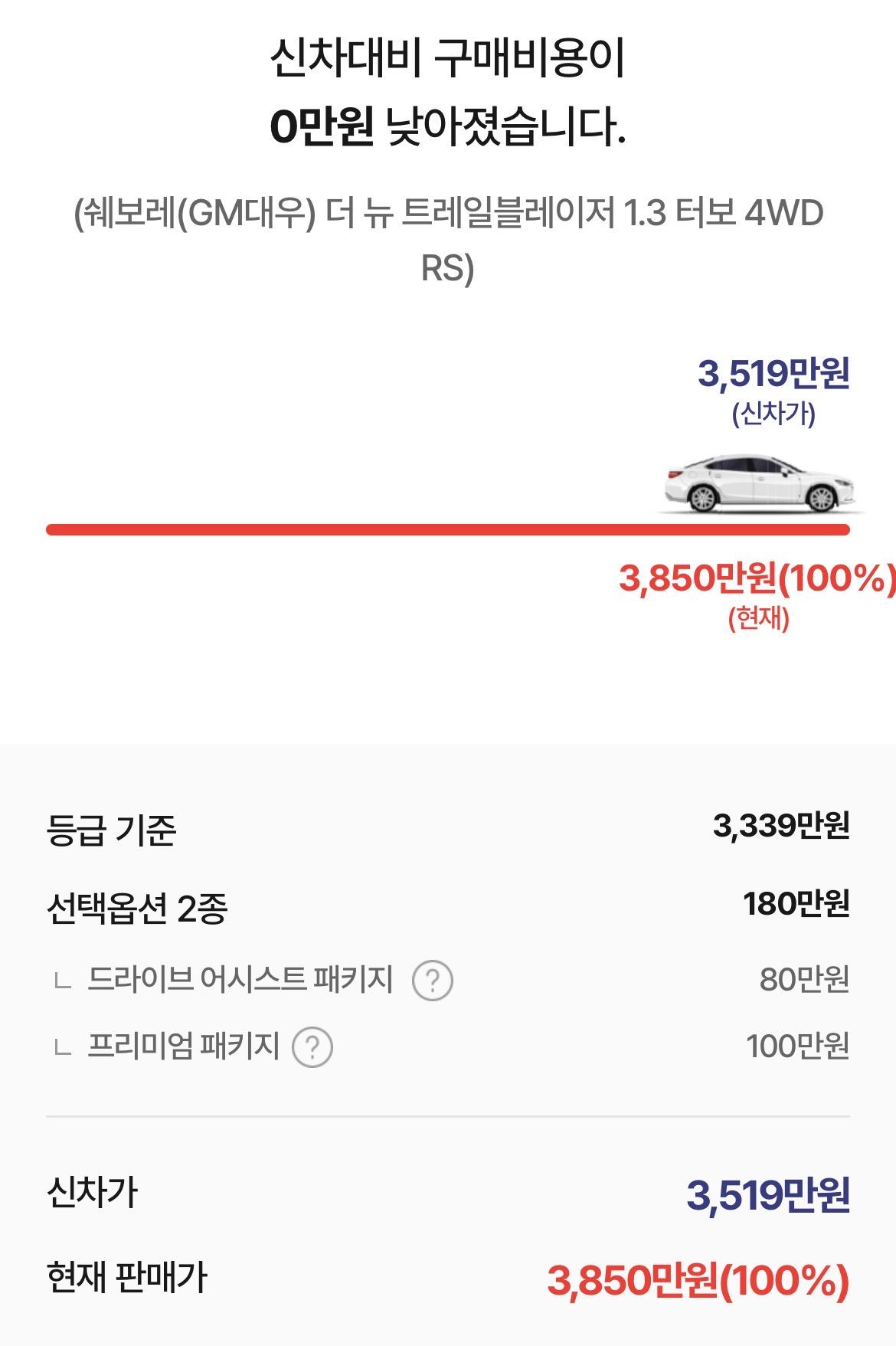Click the 신차가 summary row label
The width and height of the screenshot is (896, 1346).
click(92, 1192)
